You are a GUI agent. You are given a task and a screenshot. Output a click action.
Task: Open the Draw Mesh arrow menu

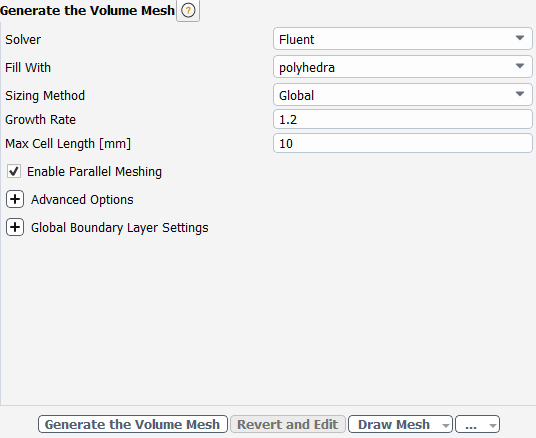[445, 425]
